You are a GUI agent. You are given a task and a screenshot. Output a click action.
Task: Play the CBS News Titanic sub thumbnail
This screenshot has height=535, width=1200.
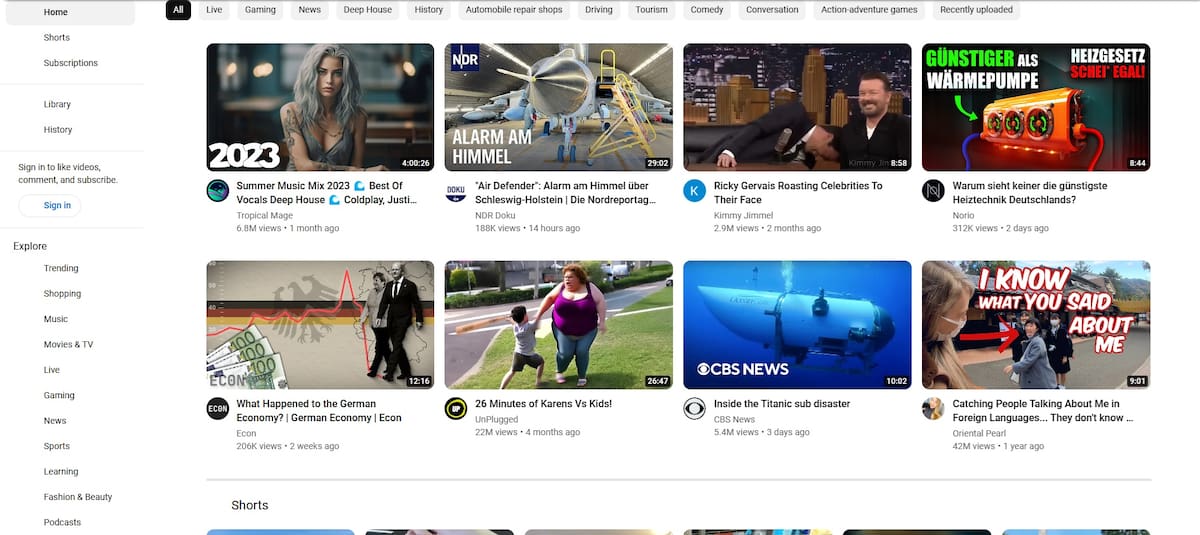[797, 325]
